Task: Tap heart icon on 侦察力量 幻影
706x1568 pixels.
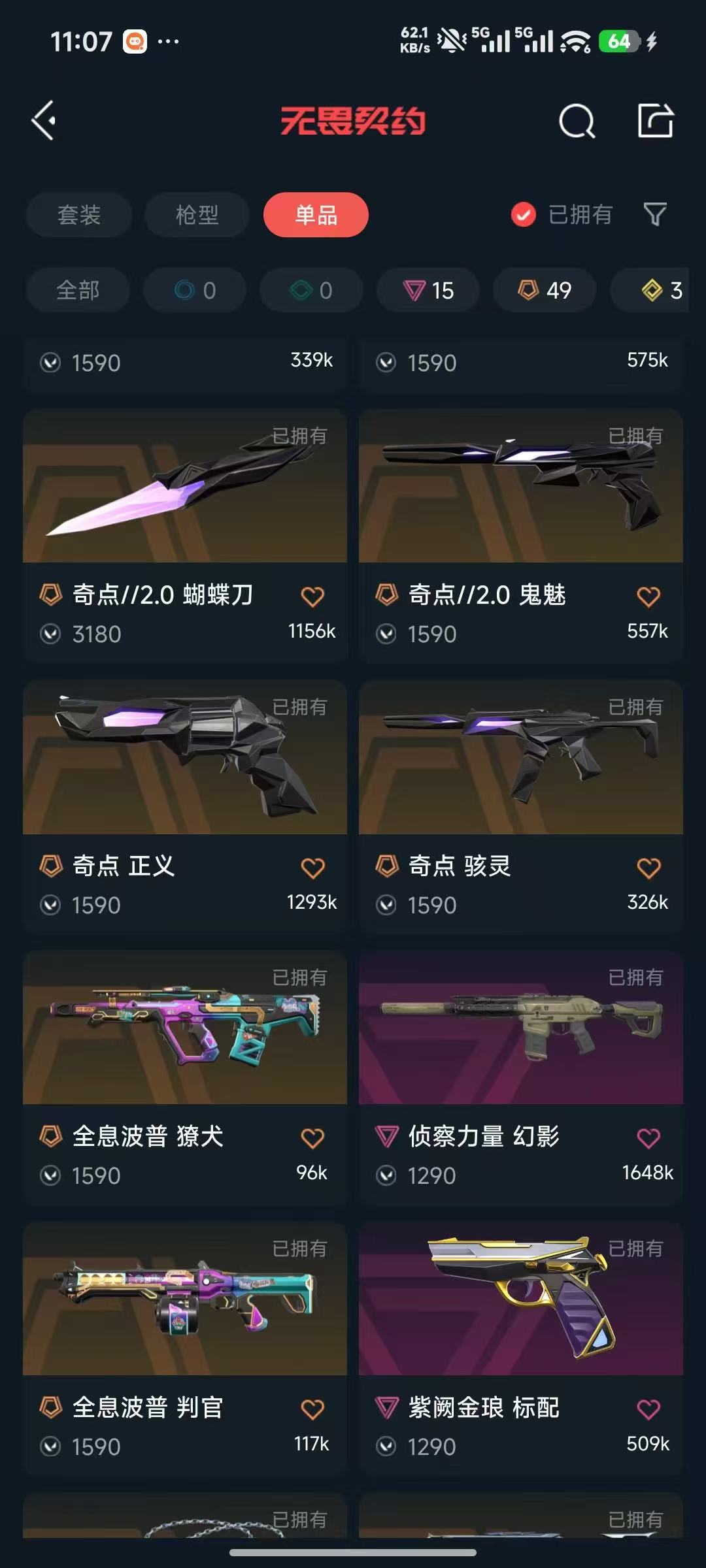Action: pyautogui.click(x=648, y=1138)
